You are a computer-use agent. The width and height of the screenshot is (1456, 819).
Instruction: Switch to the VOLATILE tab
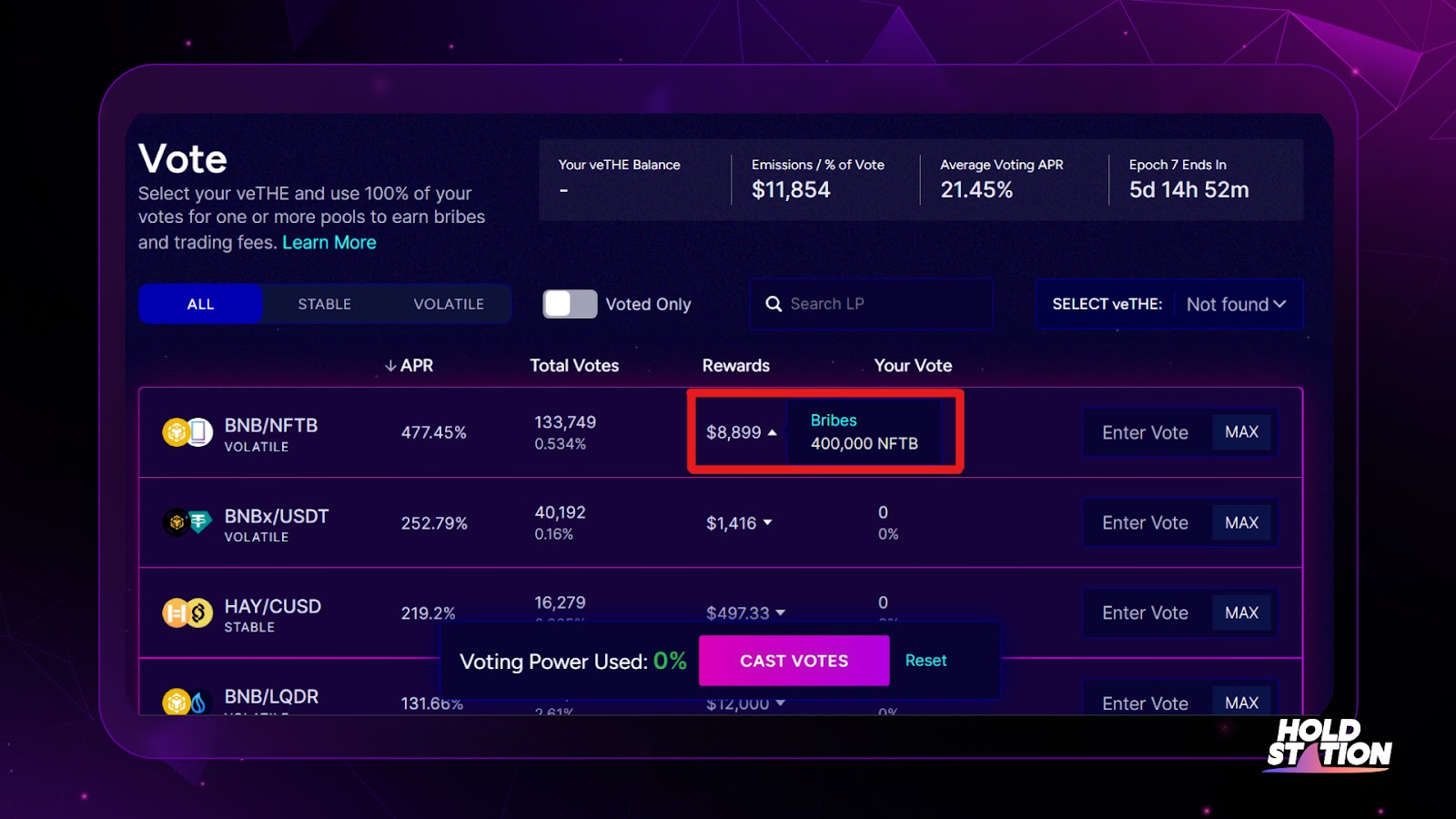(449, 304)
